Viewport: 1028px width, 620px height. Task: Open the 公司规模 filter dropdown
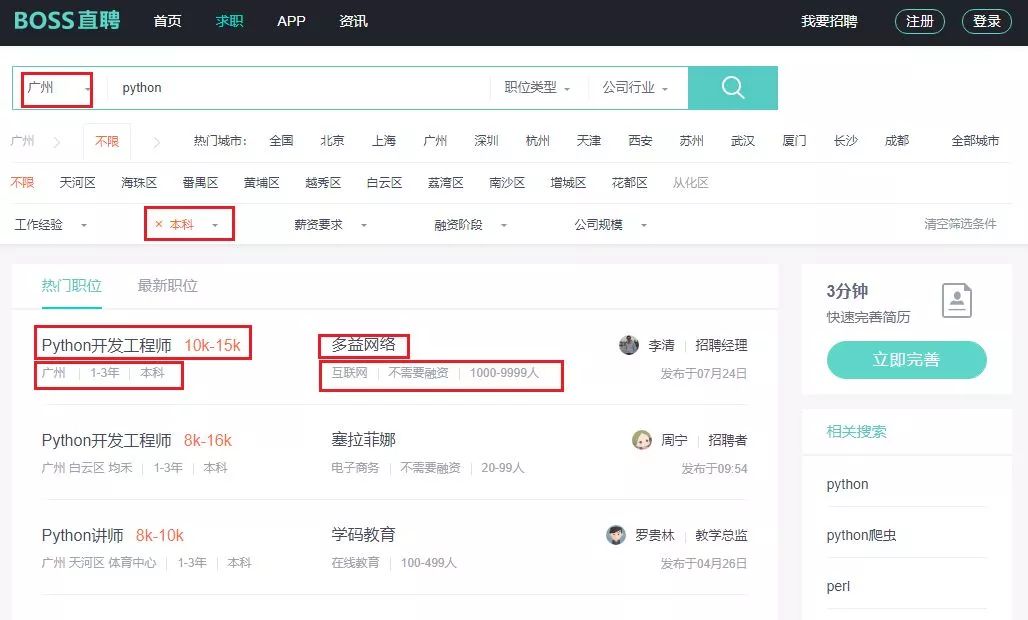pos(611,225)
